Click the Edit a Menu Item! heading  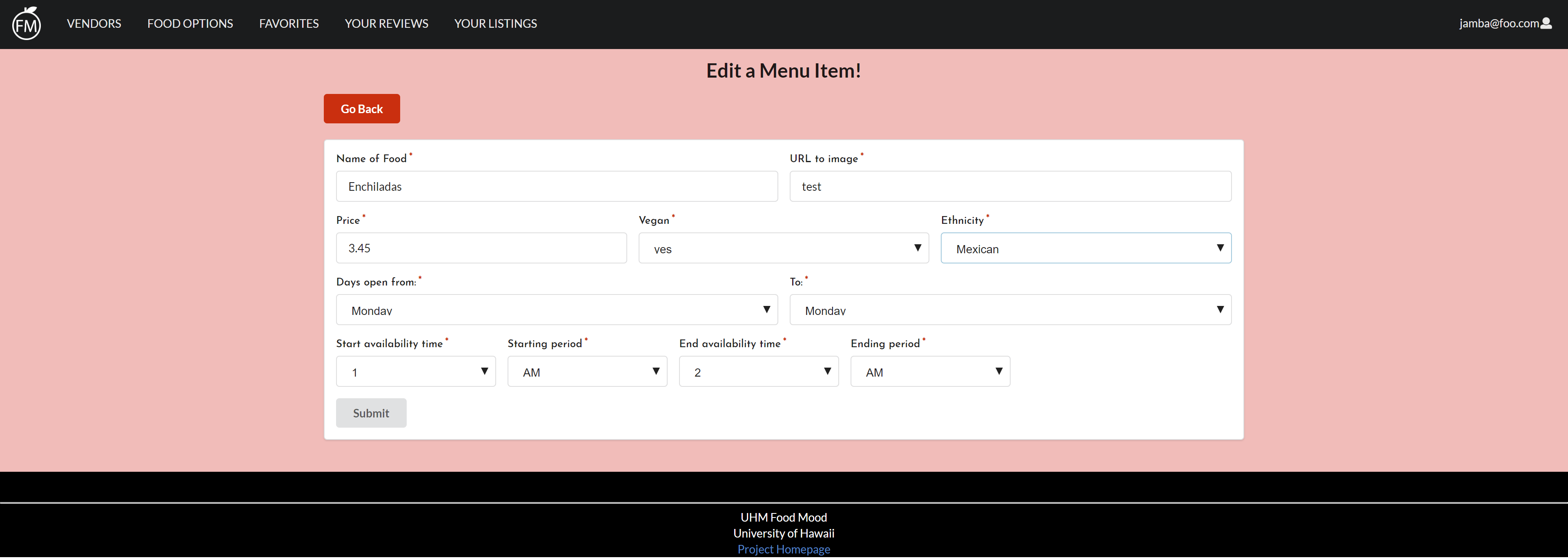[784, 71]
